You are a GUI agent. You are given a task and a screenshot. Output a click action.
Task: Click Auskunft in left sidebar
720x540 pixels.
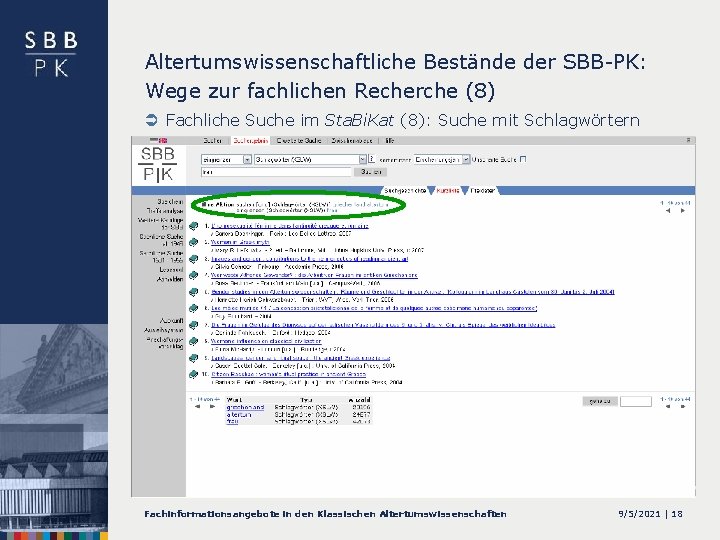coord(171,321)
